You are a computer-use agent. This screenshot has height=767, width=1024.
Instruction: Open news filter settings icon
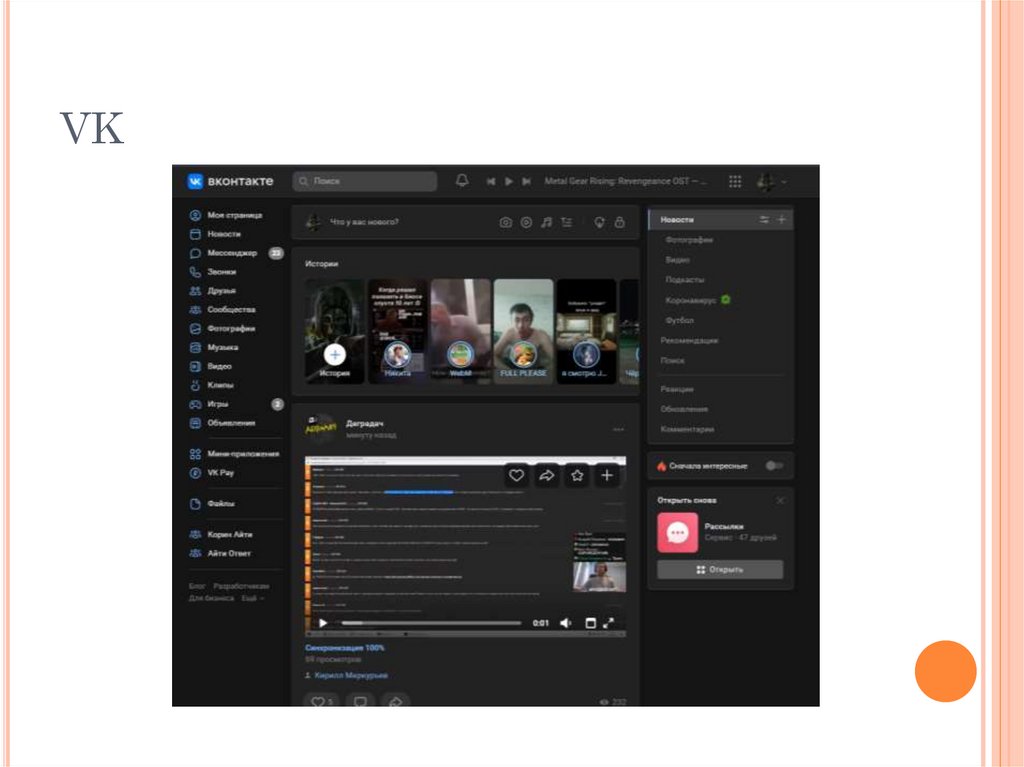point(763,220)
